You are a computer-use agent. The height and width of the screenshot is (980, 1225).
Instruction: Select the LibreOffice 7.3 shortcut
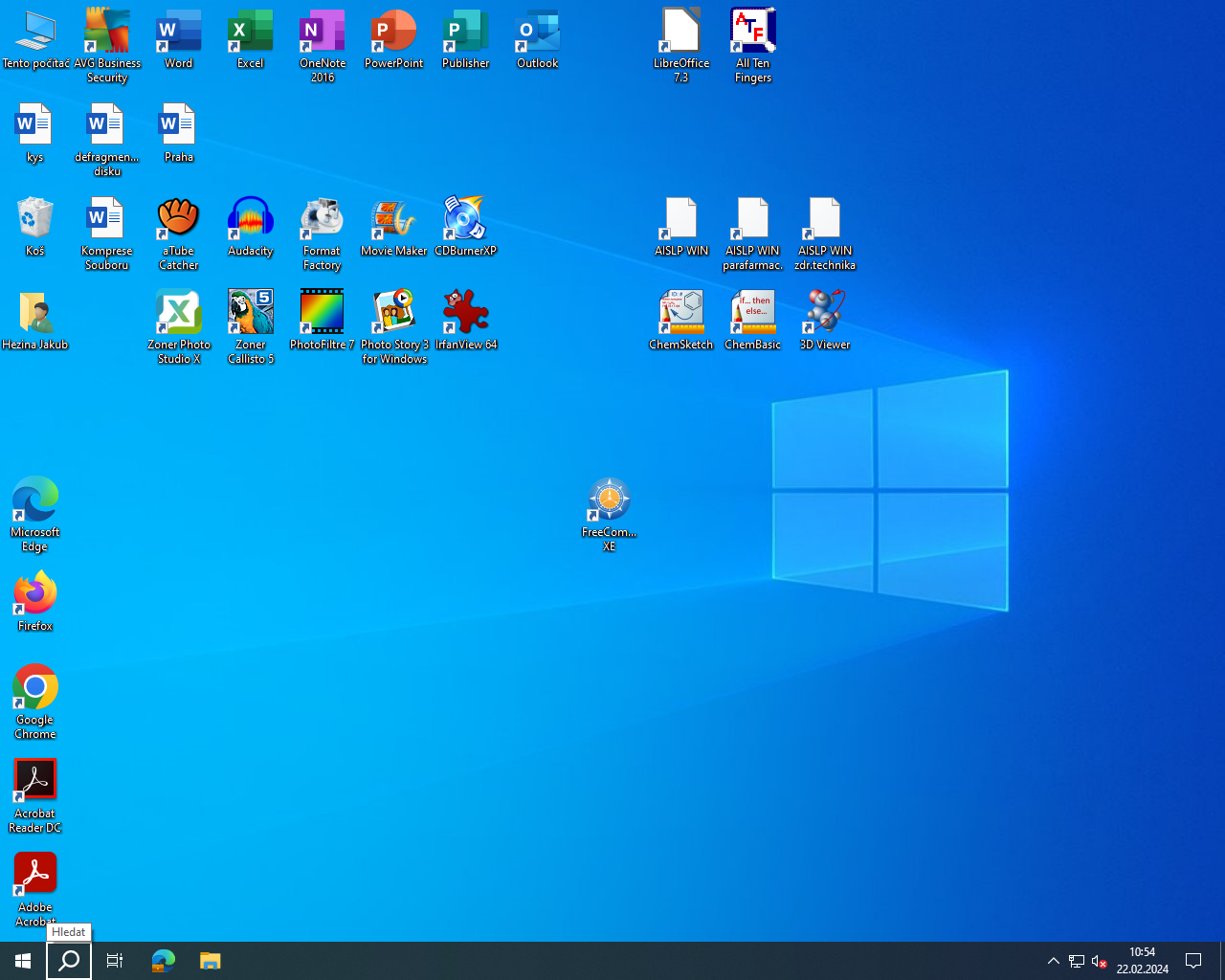(681, 46)
